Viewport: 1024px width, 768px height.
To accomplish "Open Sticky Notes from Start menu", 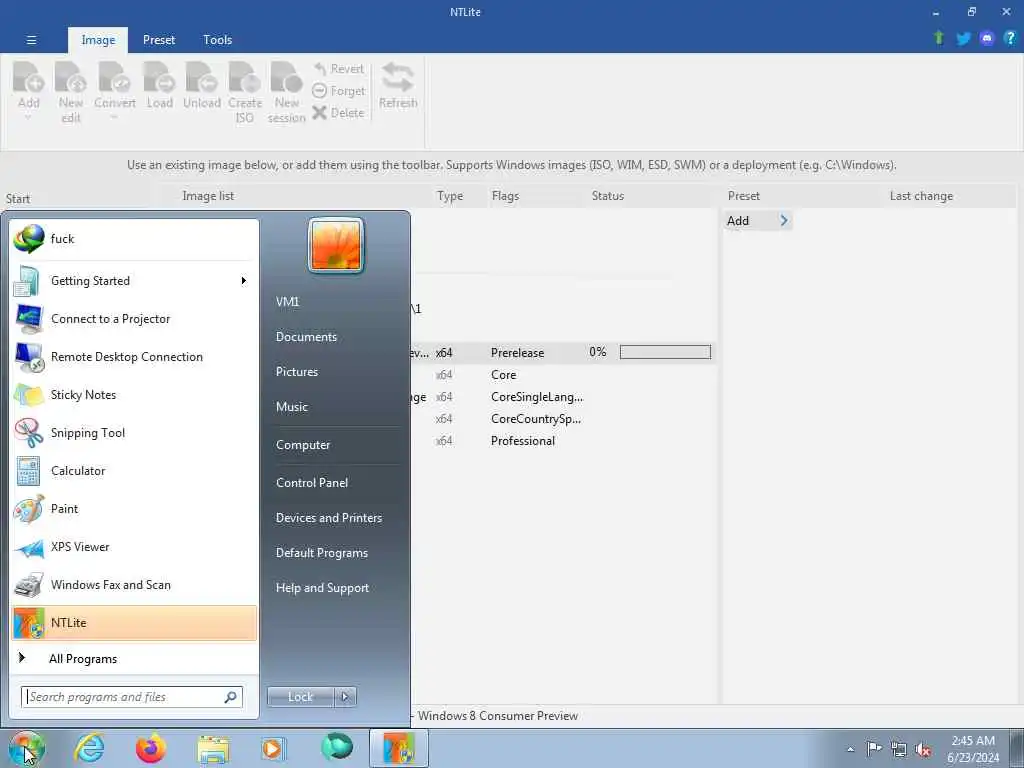I will coord(134,394).
